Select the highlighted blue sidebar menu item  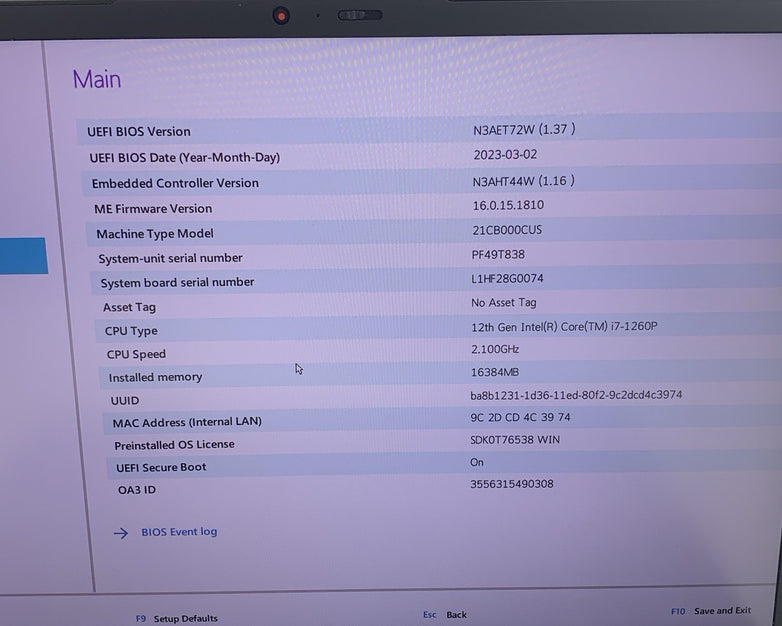(23, 256)
